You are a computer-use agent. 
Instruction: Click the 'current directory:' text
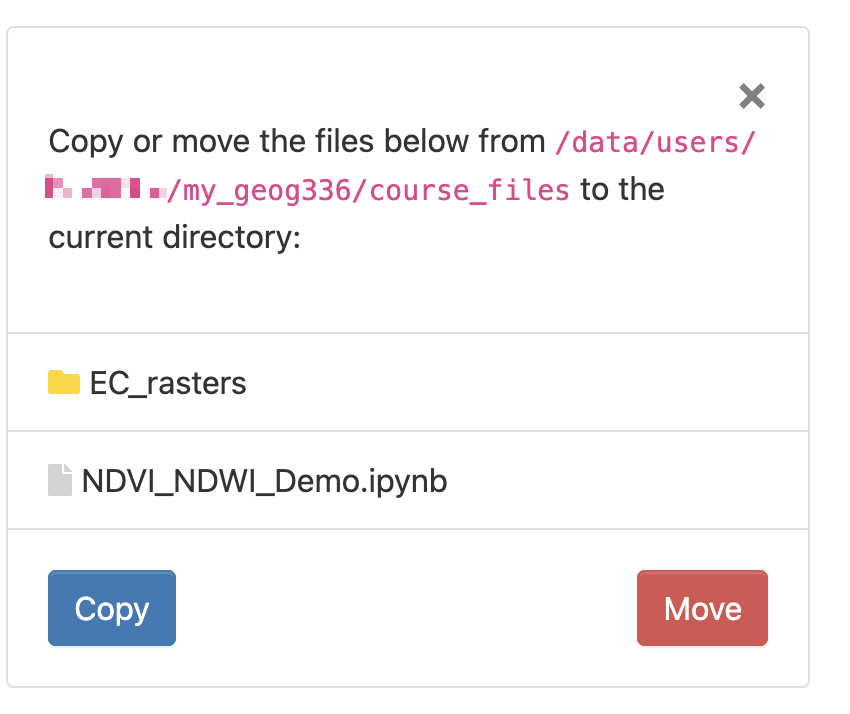point(175,237)
